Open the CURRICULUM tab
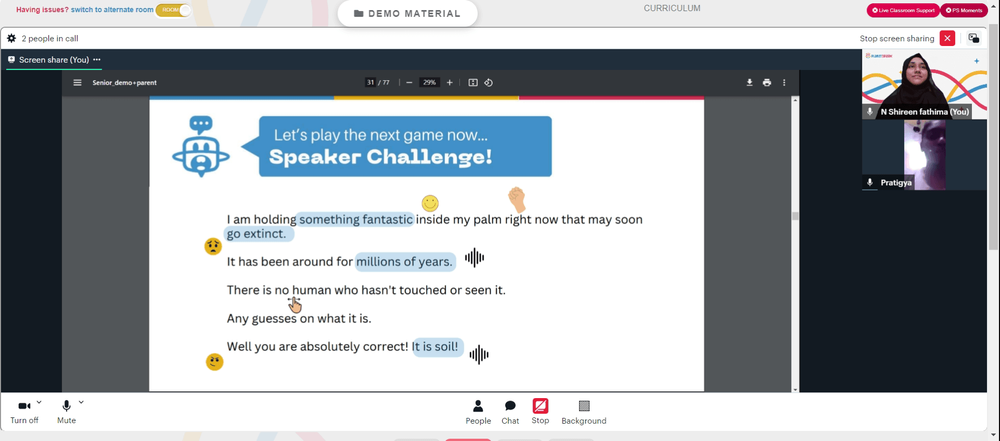This screenshot has width=1000, height=441. tap(672, 8)
